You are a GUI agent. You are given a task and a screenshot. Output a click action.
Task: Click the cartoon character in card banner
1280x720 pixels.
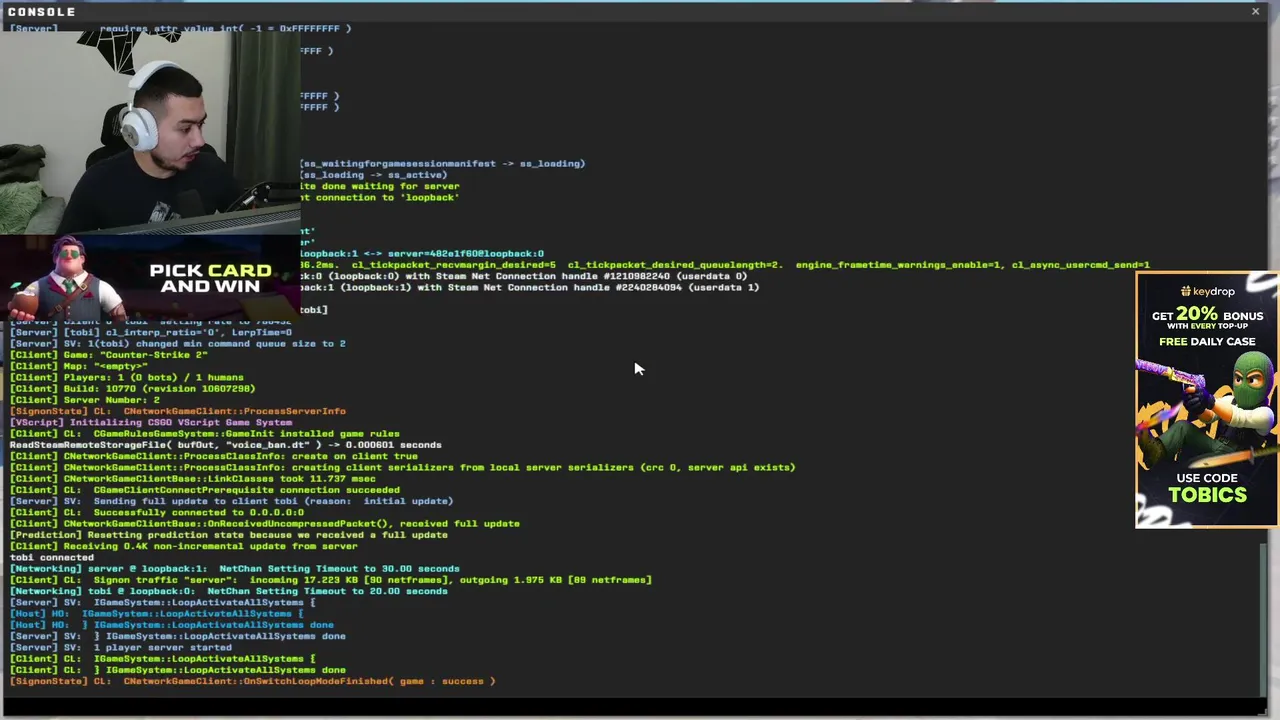coord(70,279)
